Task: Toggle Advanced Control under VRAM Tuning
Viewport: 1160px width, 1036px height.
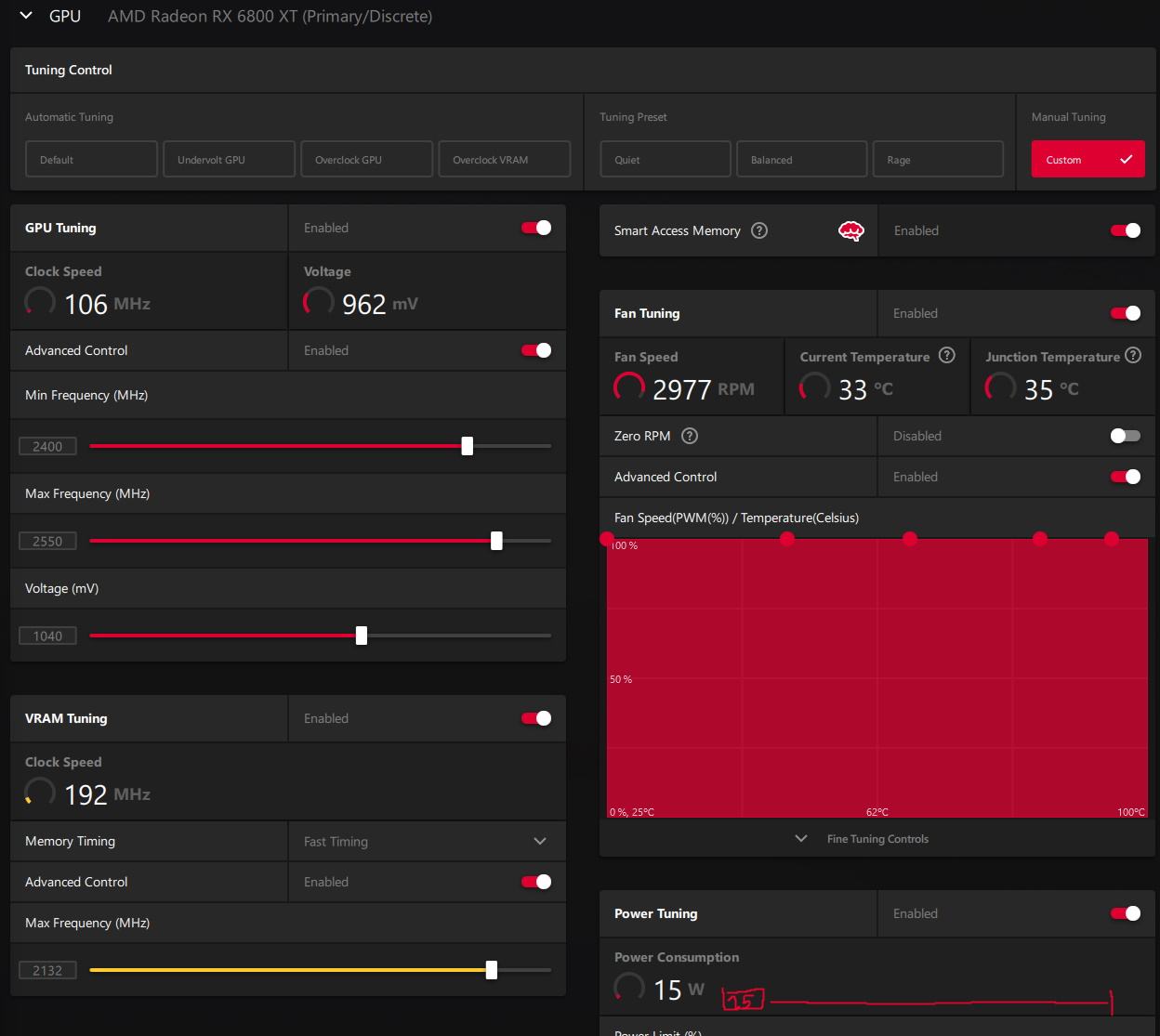Action: [x=536, y=882]
